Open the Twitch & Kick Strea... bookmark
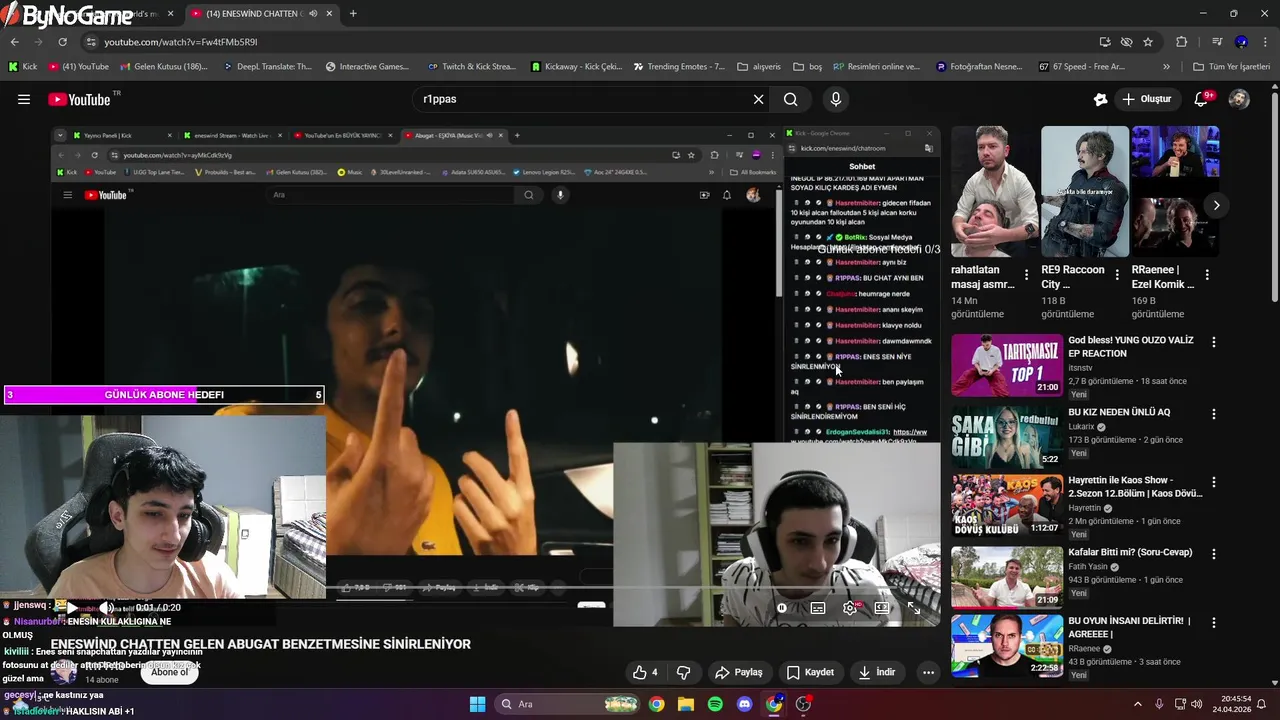The image size is (1280, 720). tap(471, 67)
